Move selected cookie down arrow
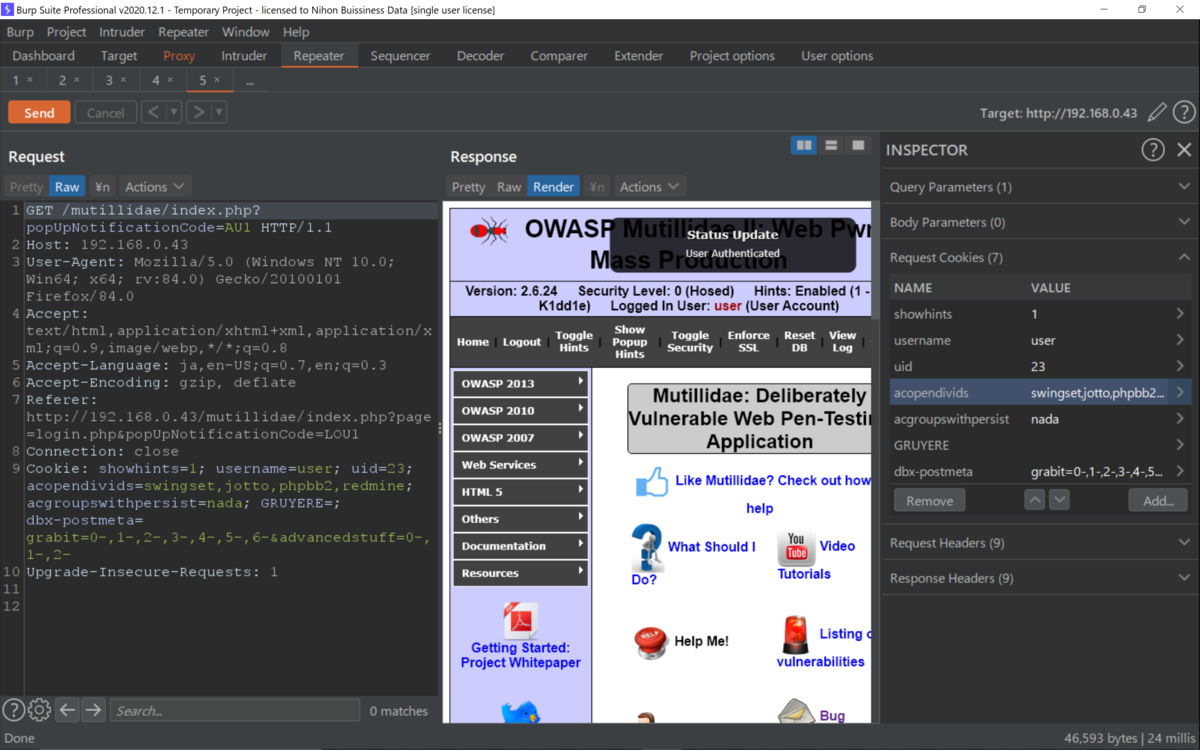 [x=1059, y=500]
